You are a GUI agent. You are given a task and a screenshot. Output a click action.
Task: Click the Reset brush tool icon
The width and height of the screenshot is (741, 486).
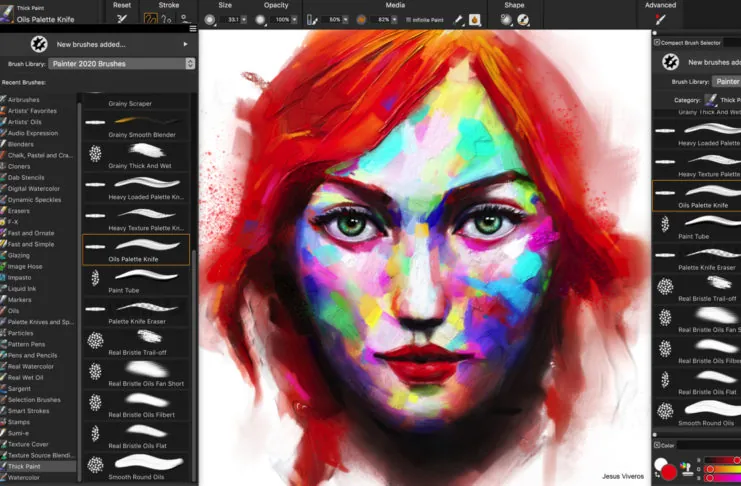click(122, 19)
